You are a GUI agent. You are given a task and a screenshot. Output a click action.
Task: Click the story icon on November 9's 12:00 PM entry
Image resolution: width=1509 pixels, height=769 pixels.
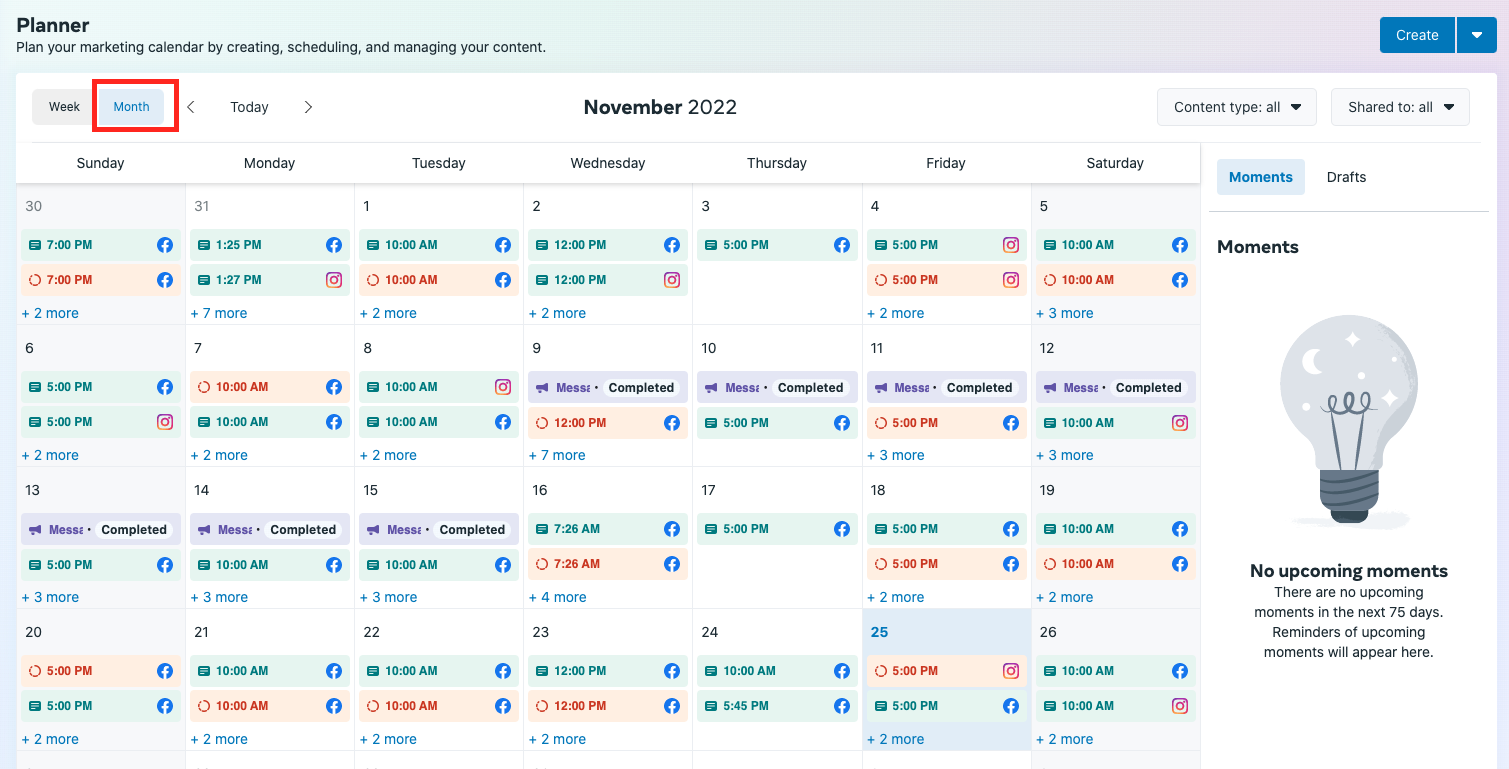[542, 423]
